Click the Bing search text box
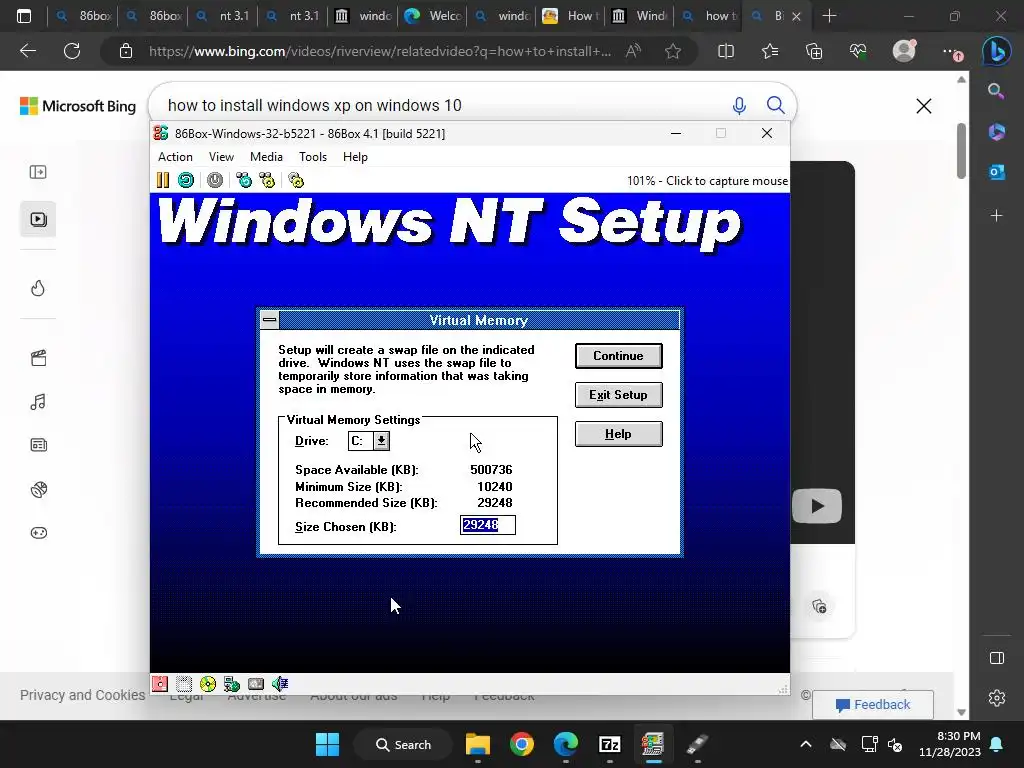 pos(444,105)
